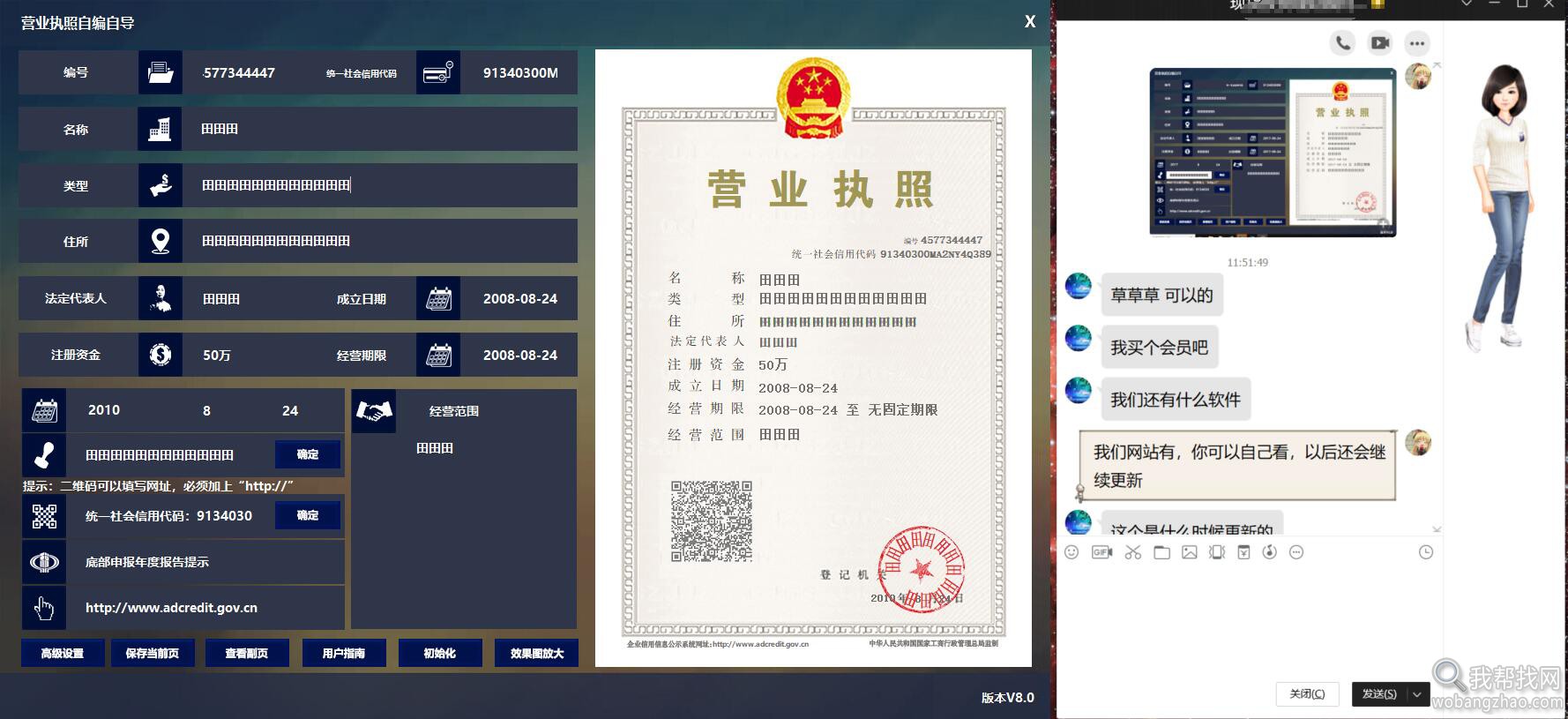Image resolution: width=1568 pixels, height=719 pixels.
Task: Click the credit code card icon
Action: pyautogui.click(x=438, y=72)
